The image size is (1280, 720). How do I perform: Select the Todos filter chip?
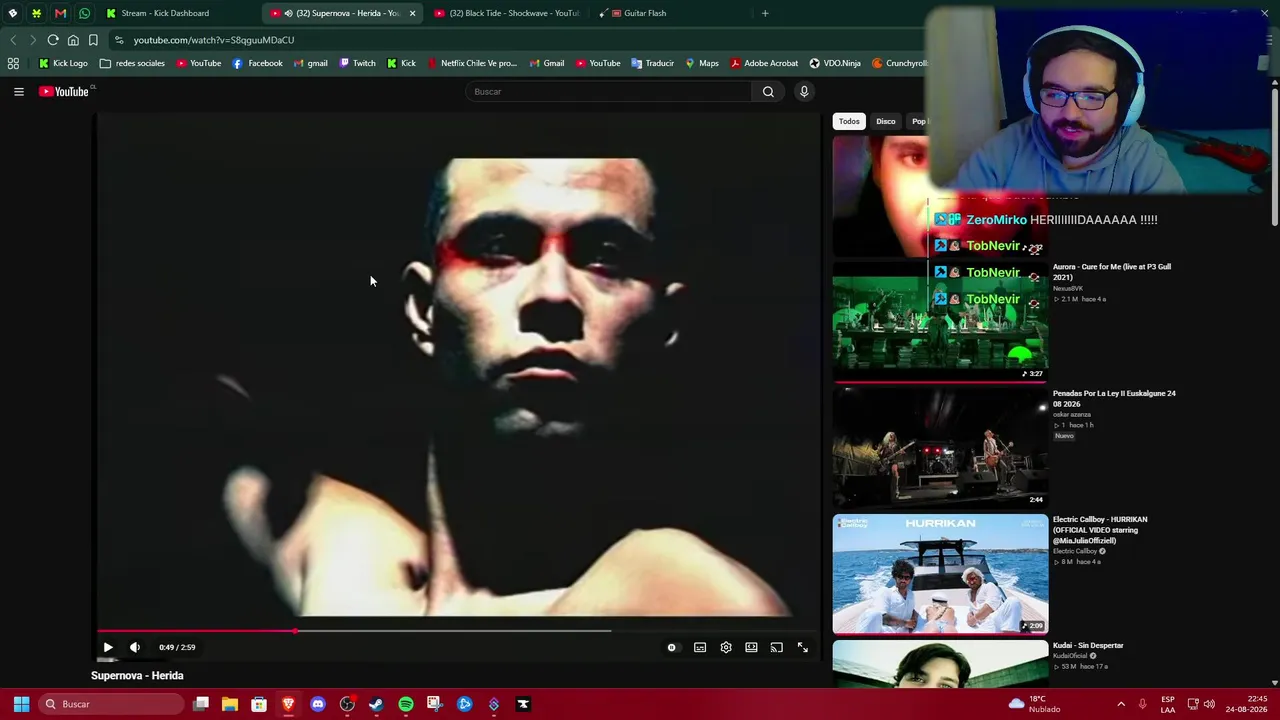849,121
